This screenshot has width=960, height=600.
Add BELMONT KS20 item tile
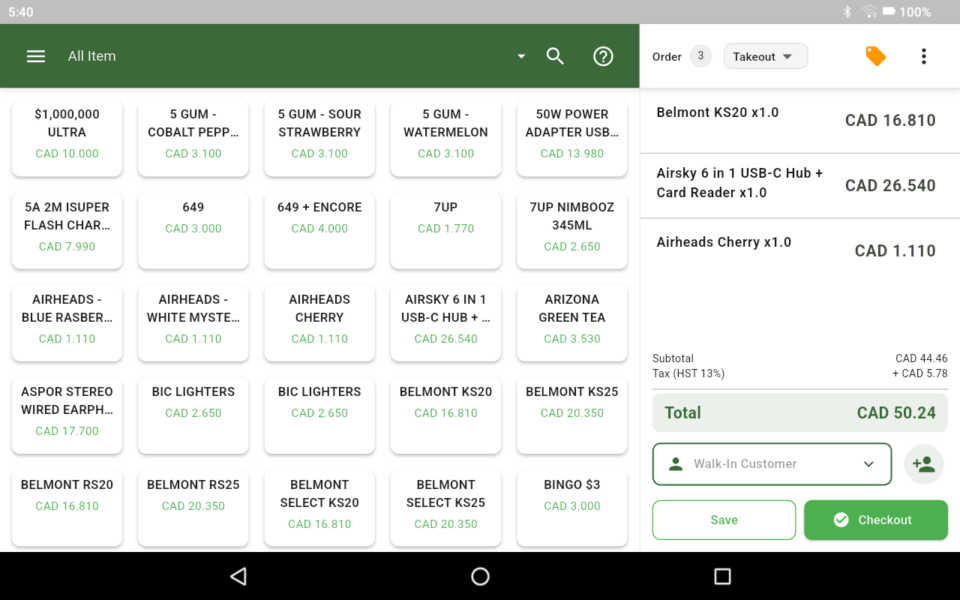click(x=446, y=416)
